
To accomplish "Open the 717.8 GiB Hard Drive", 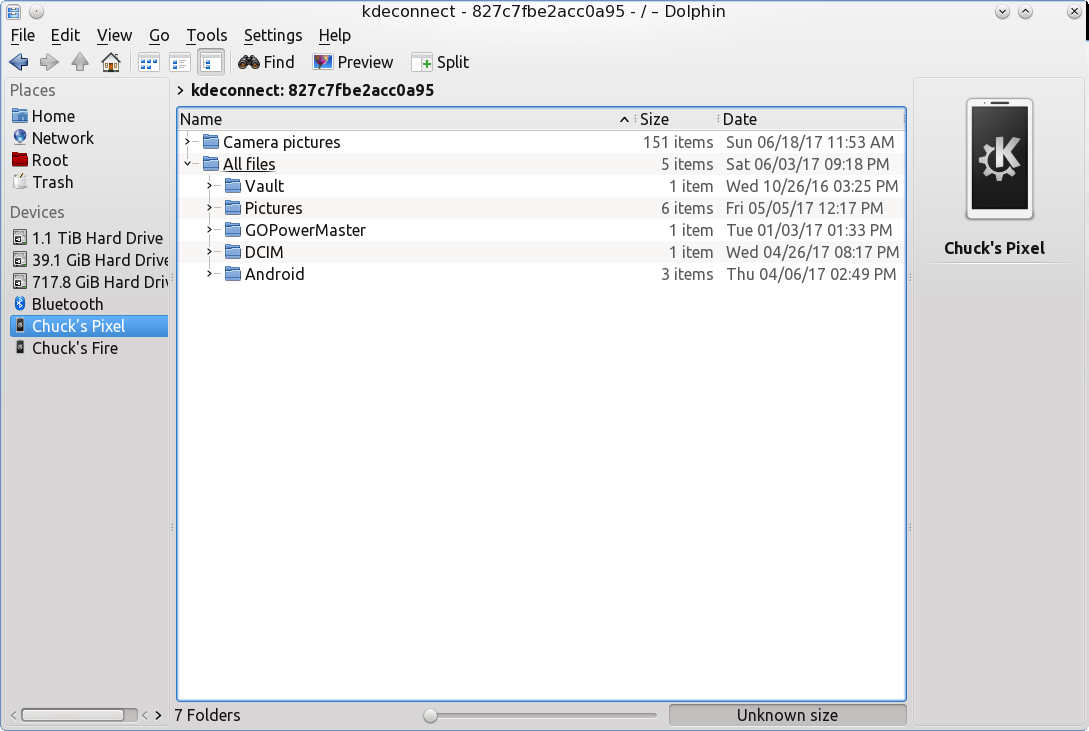I will click(89, 283).
